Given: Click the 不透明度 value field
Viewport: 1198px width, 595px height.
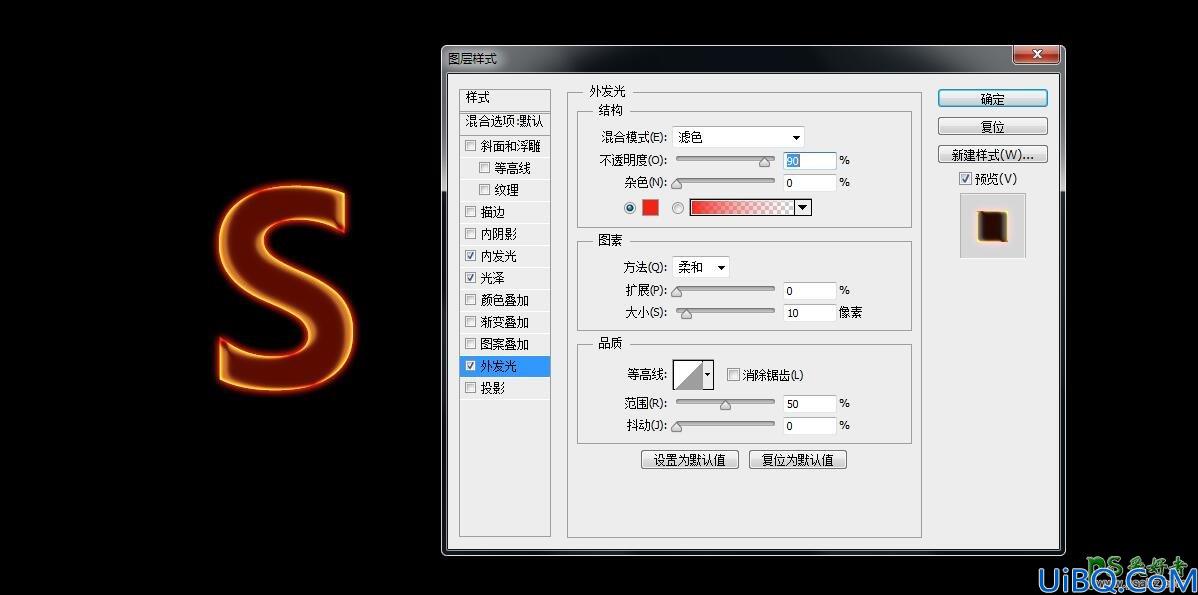Looking at the screenshot, I should 810,160.
